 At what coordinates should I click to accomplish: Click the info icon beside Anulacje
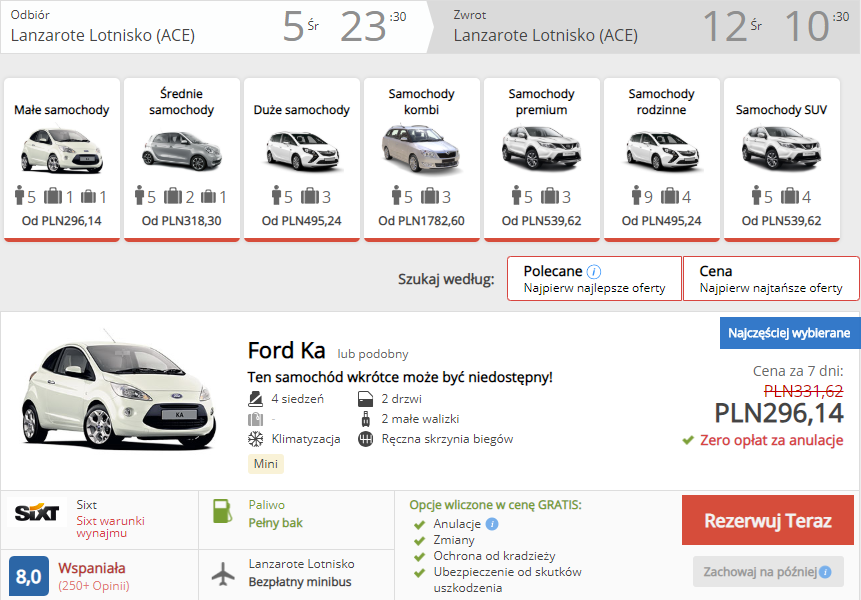[492, 524]
